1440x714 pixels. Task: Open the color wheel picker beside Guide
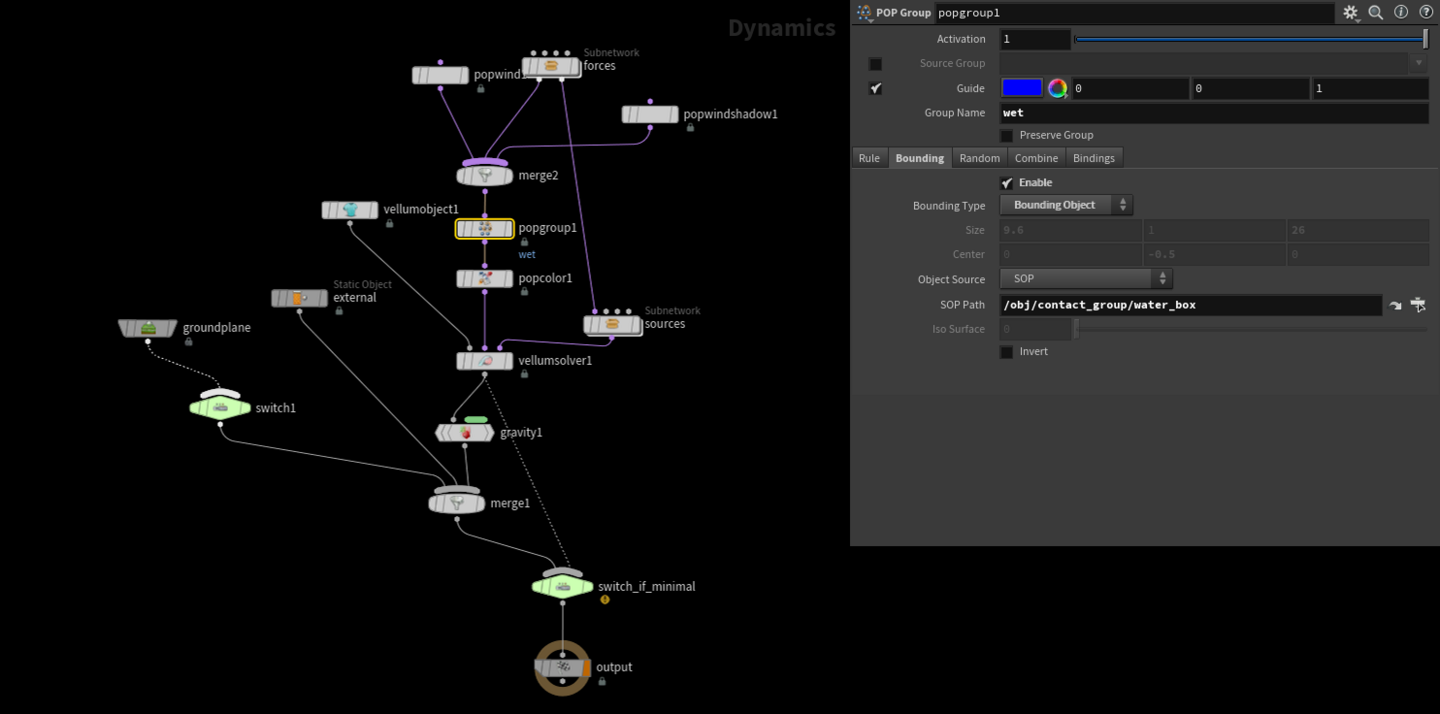pos(1057,89)
